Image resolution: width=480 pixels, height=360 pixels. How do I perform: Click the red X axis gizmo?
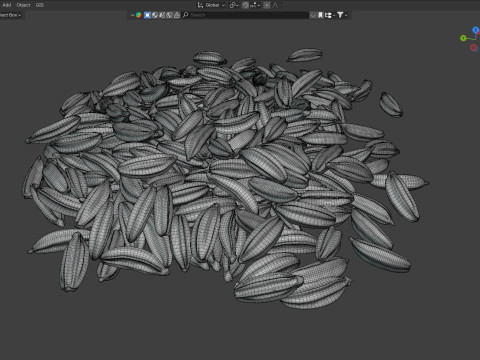pos(473,48)
